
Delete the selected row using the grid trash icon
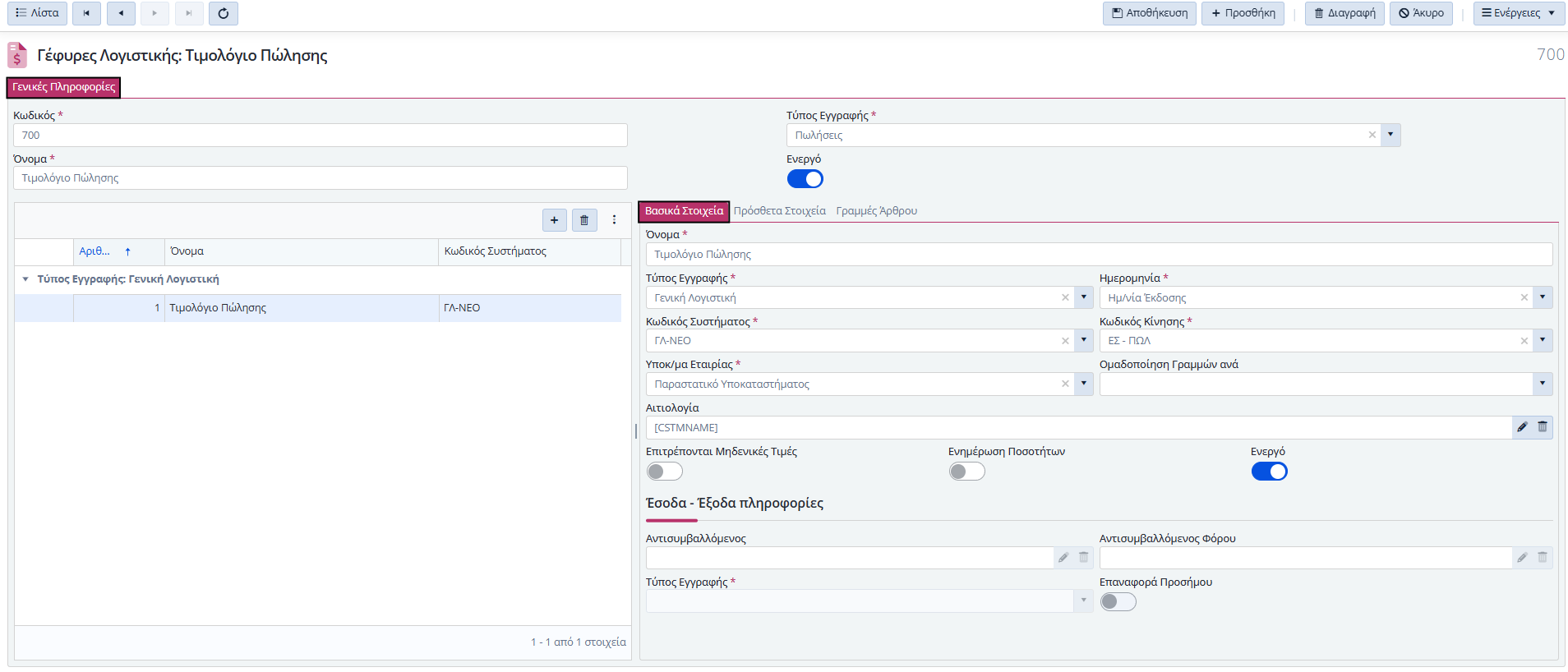[x=584, y=220]
